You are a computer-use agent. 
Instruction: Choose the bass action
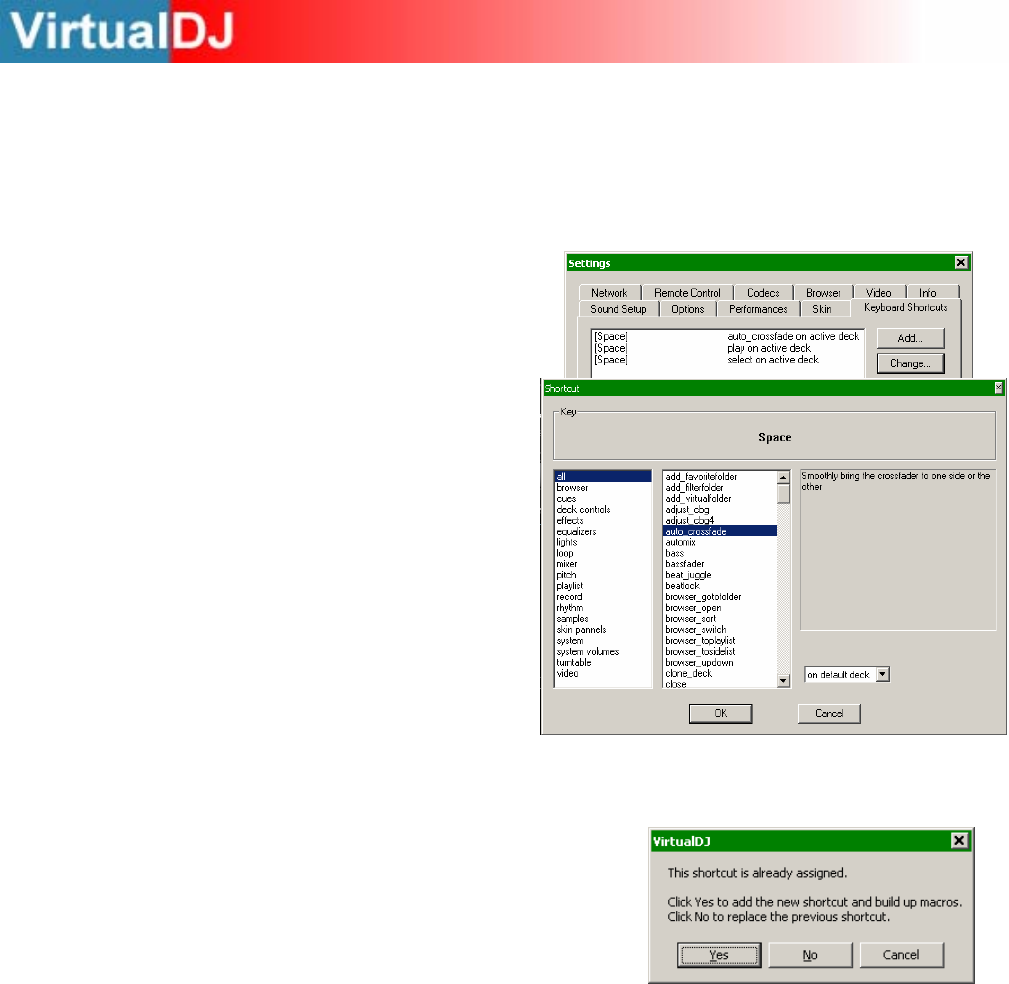coord(720,553)
